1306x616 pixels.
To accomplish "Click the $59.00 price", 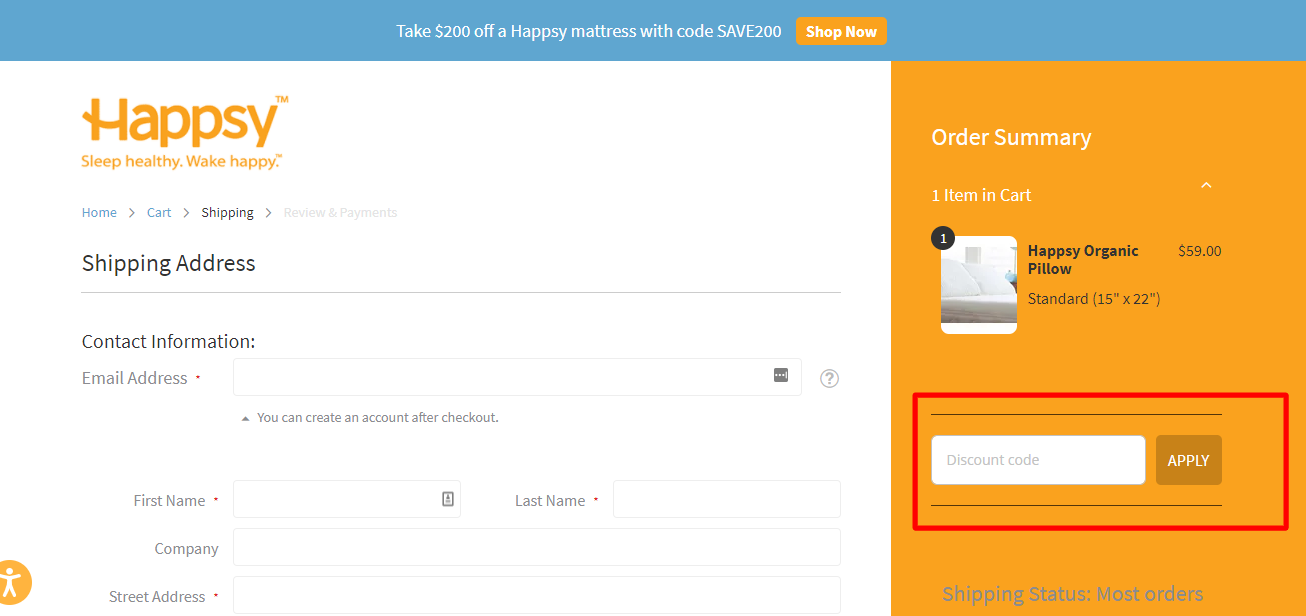I will 1200,251.
